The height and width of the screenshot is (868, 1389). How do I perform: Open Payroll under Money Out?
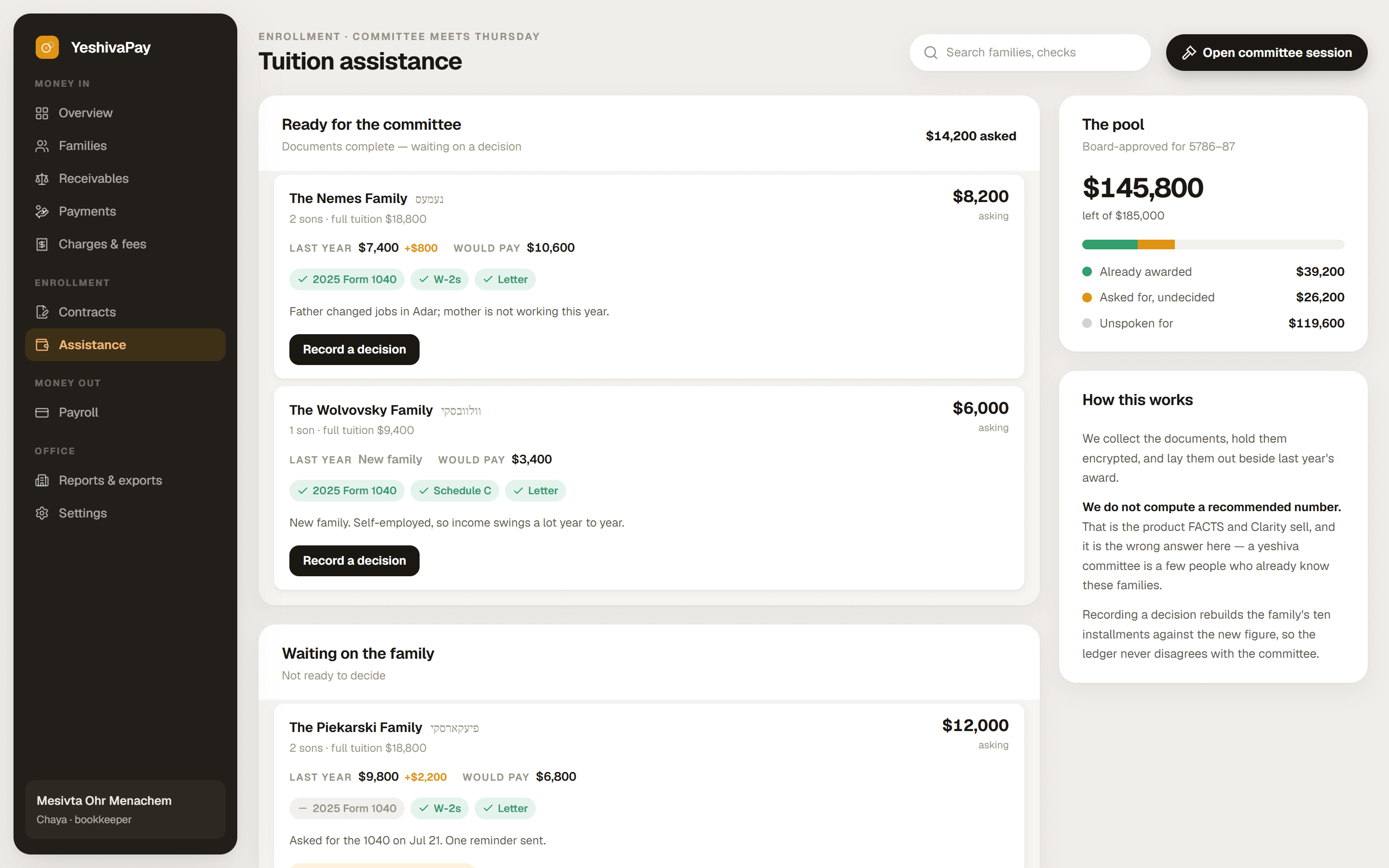click(x=125, y=412)
